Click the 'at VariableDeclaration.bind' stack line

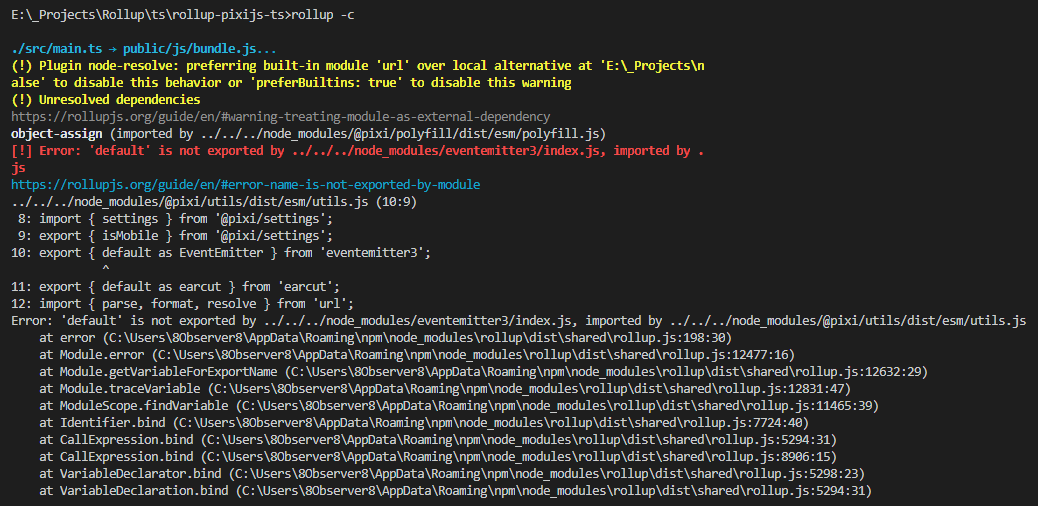[x=455, y=491]
